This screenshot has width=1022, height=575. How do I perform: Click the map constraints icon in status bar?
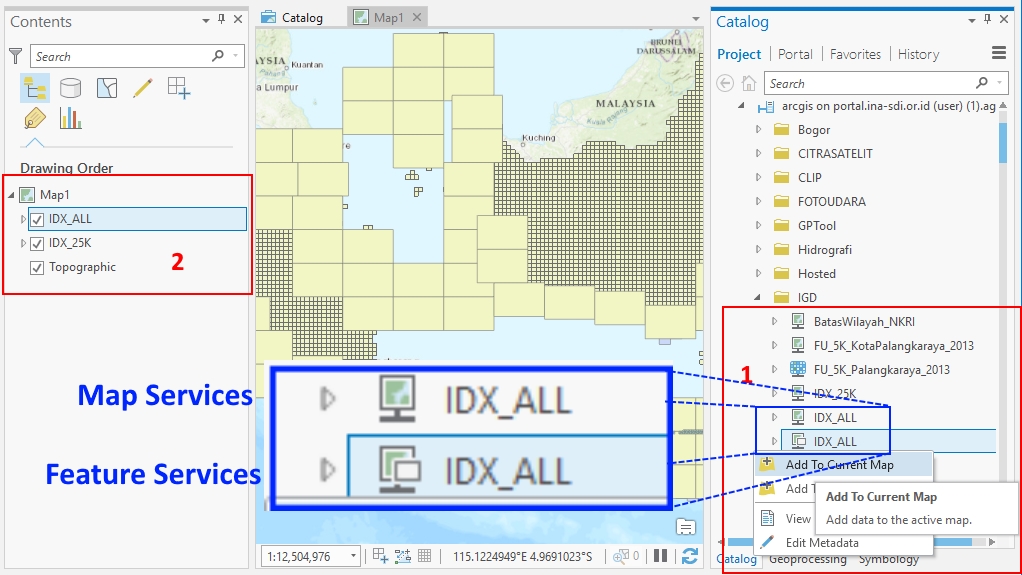(403, 556)
